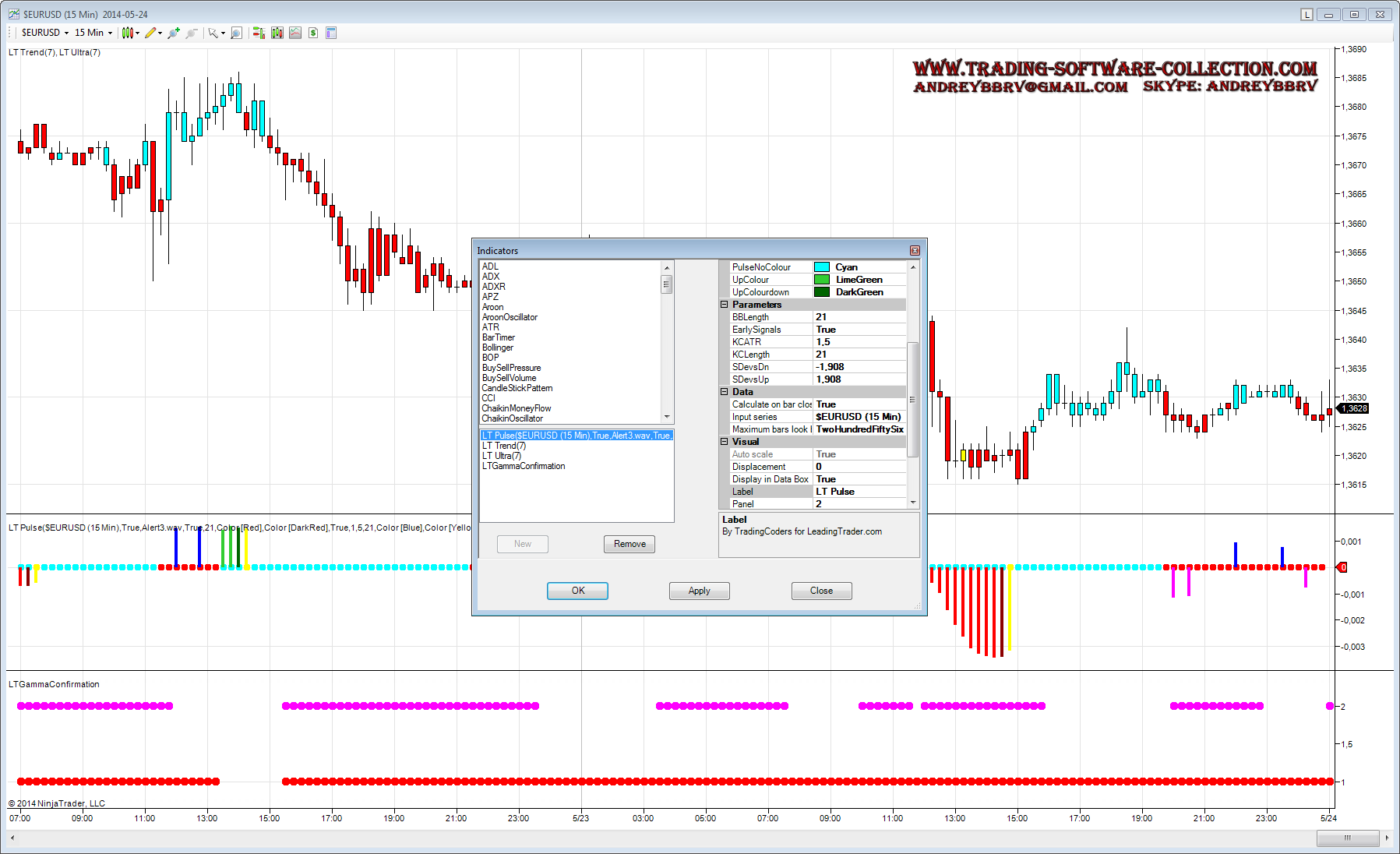The height and width of the screenshot is (854, 1400).
Task: Open the chart trader icon
Action: tap(259, 33)
